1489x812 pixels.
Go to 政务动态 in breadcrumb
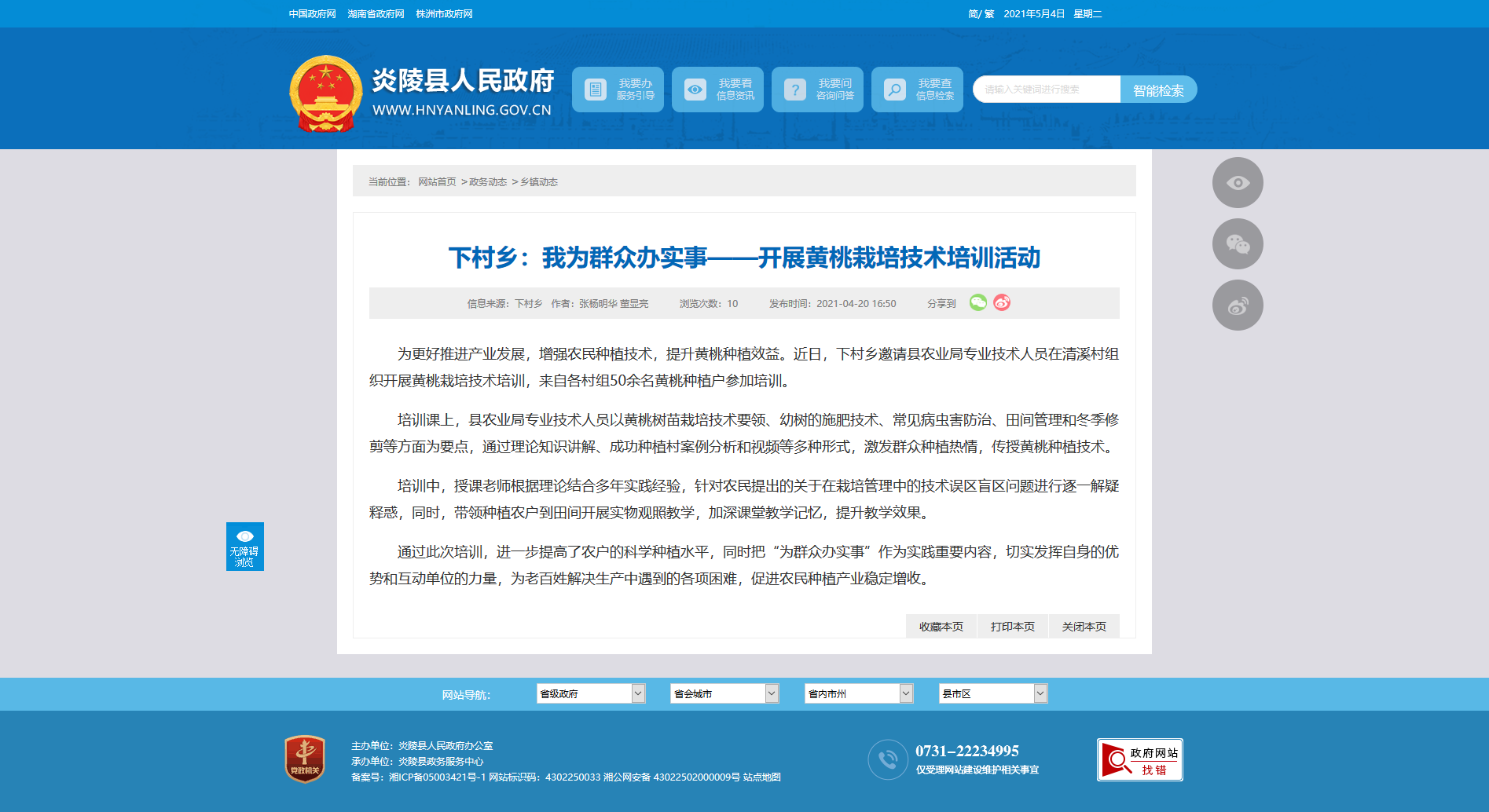488,182
